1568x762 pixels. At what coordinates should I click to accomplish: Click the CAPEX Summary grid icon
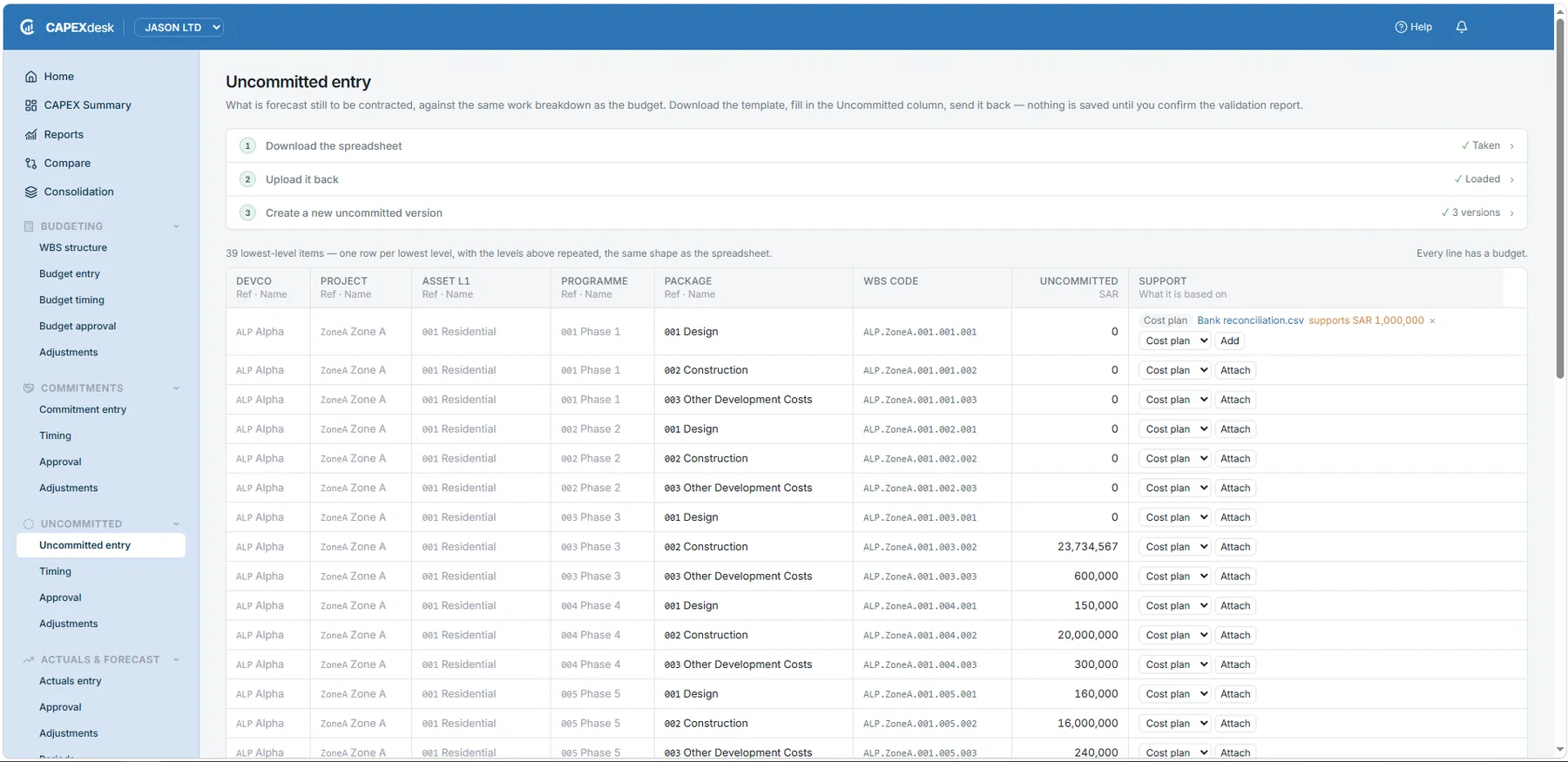pyautogui.click(x=31, y=105)
